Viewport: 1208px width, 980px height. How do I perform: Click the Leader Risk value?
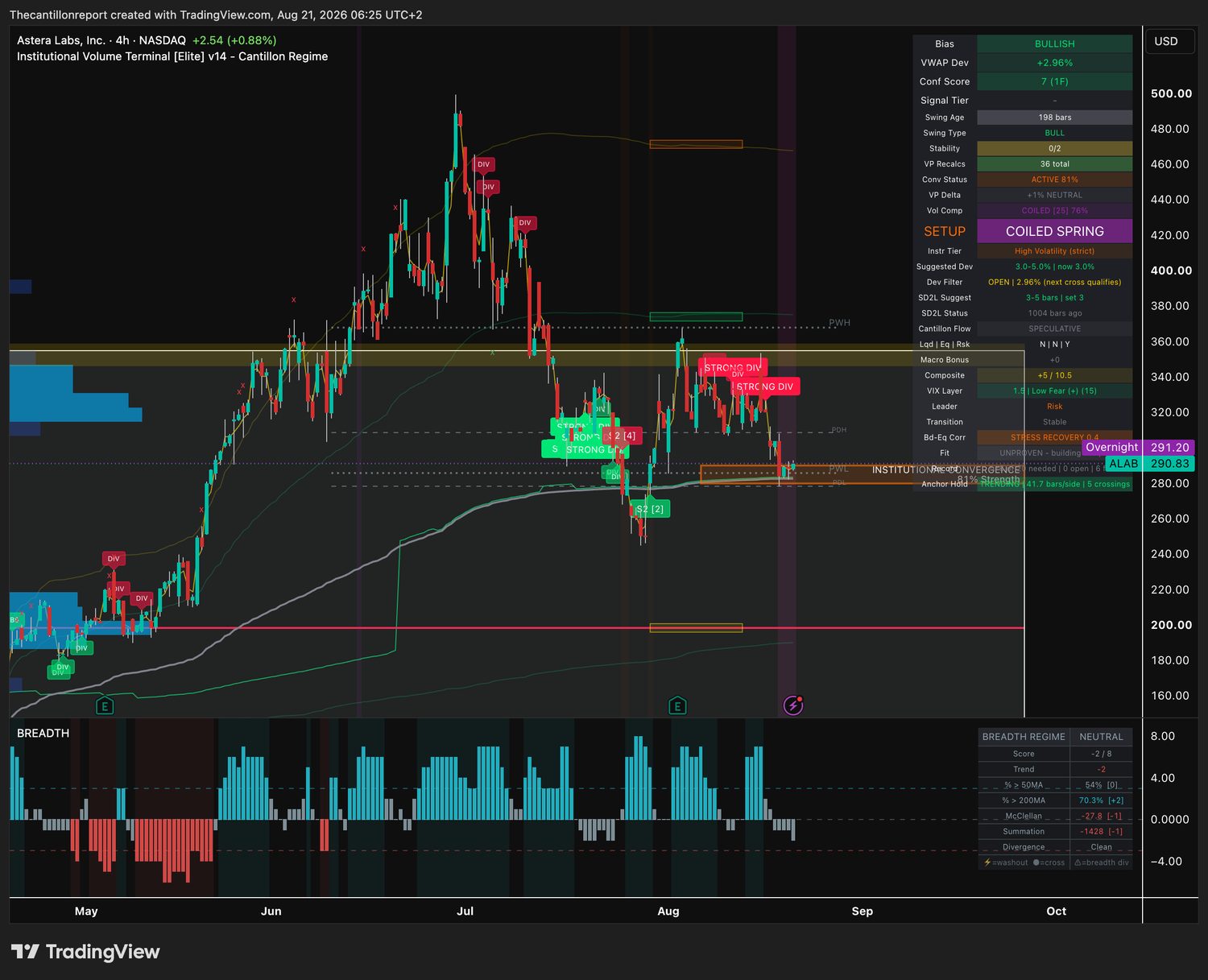coord(1055,407)
